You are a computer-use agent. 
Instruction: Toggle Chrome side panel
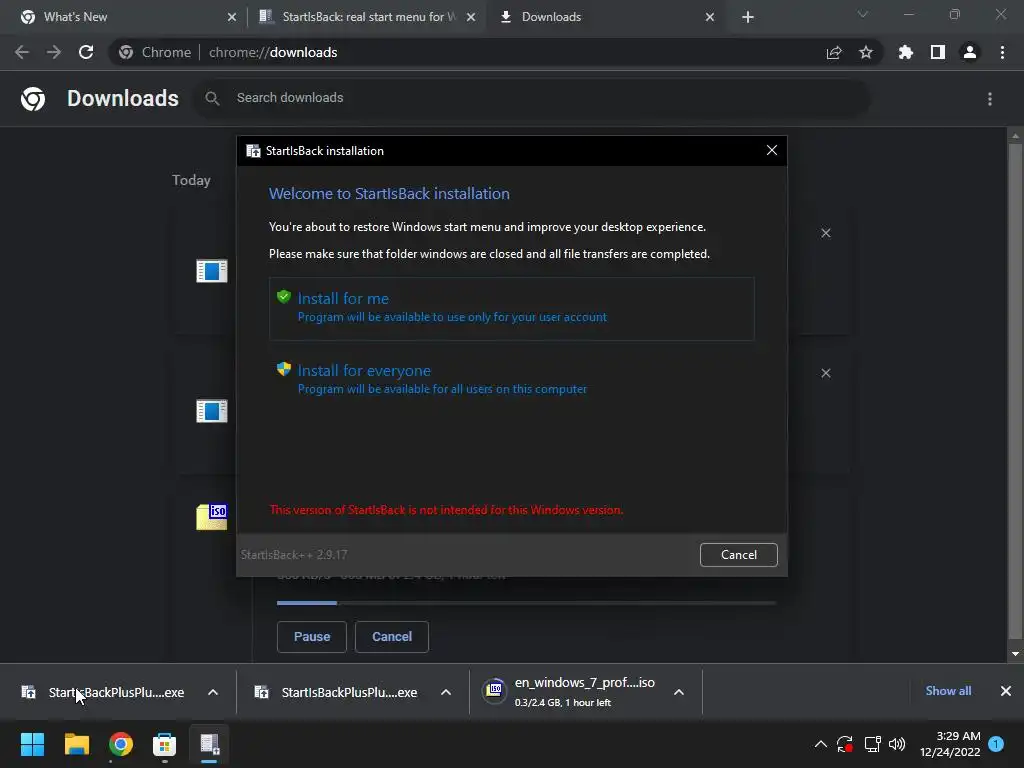[x=938, y=52]
